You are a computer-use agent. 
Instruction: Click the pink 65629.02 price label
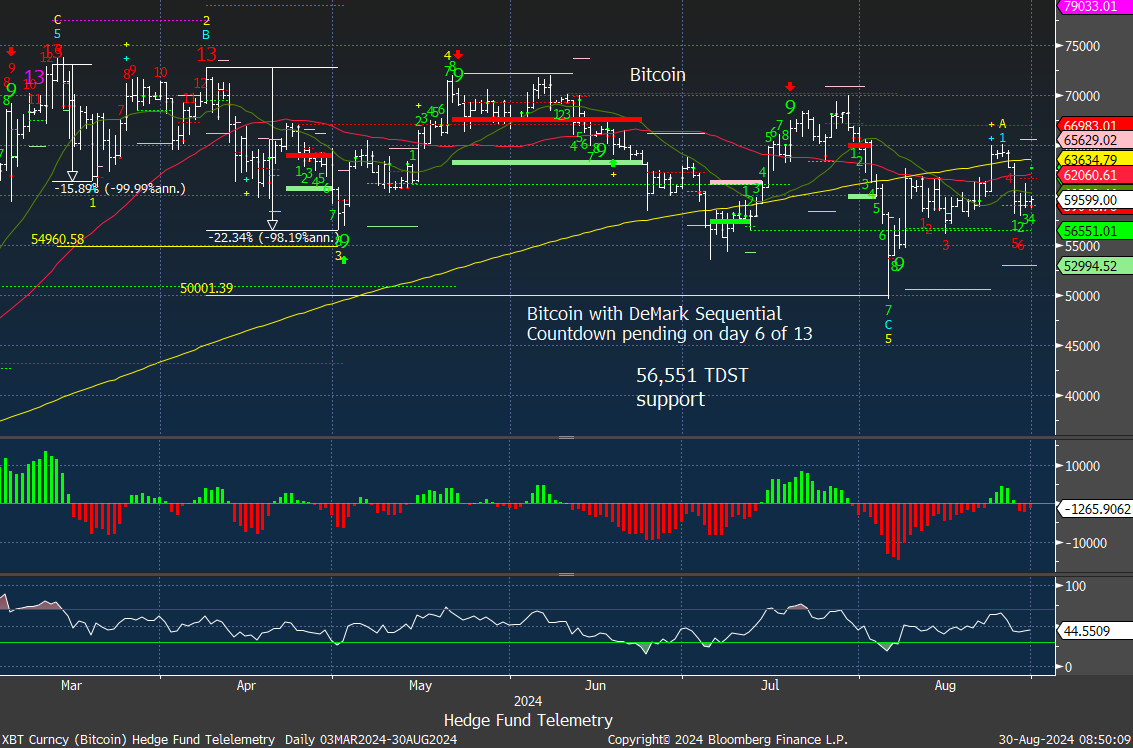1095,140
